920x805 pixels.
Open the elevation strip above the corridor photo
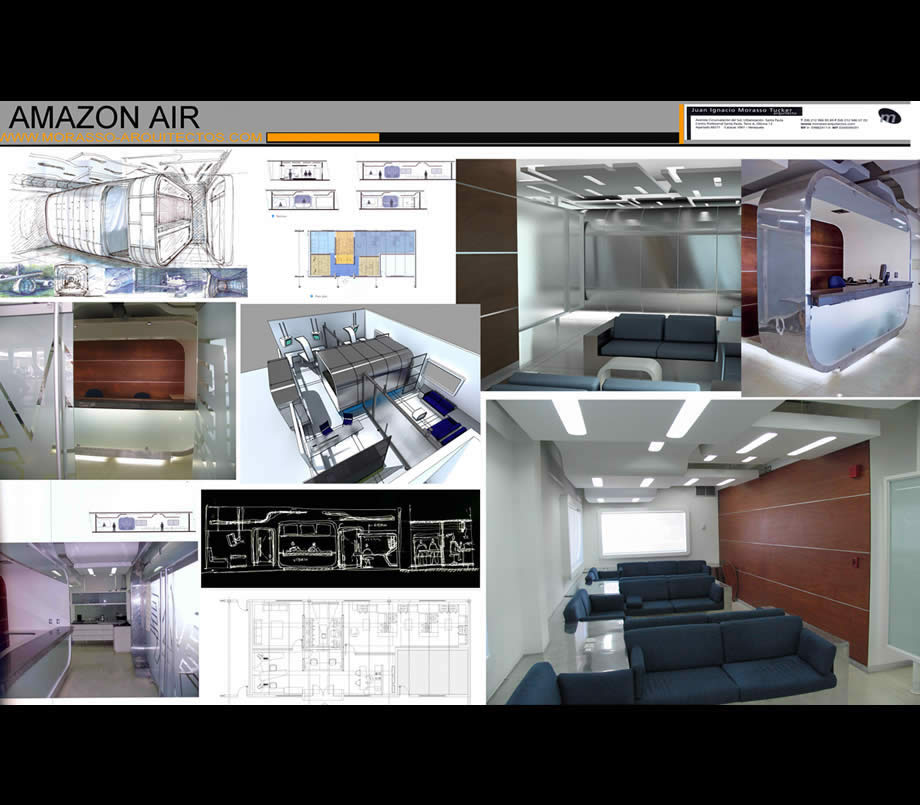(x=141, y=522)
